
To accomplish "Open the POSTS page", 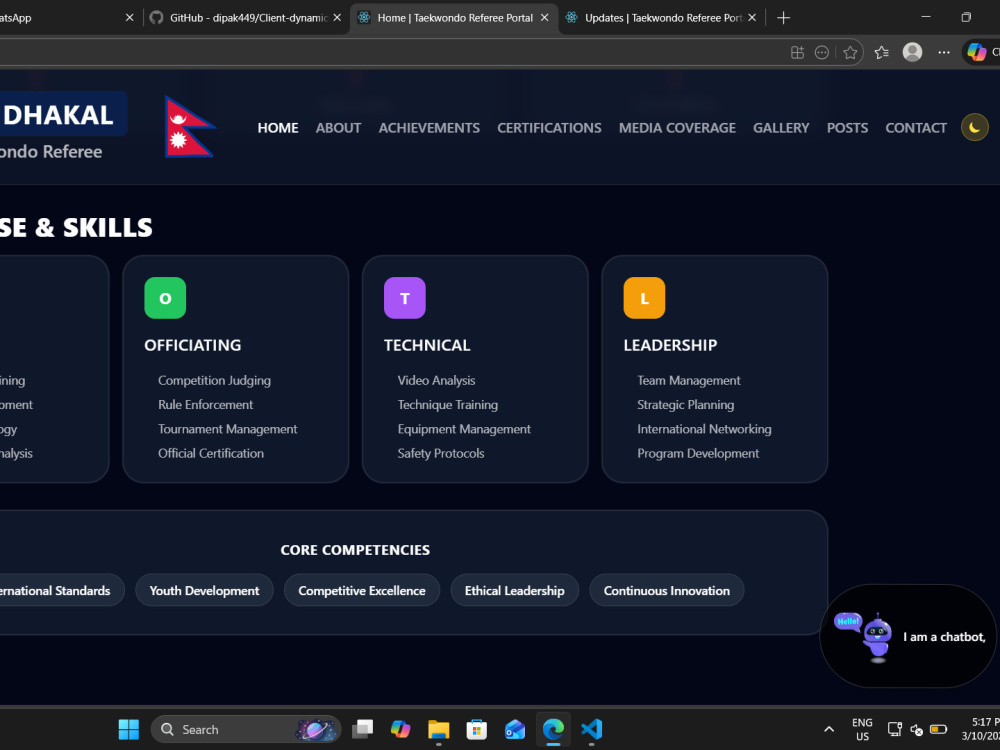I will point(848,128).
